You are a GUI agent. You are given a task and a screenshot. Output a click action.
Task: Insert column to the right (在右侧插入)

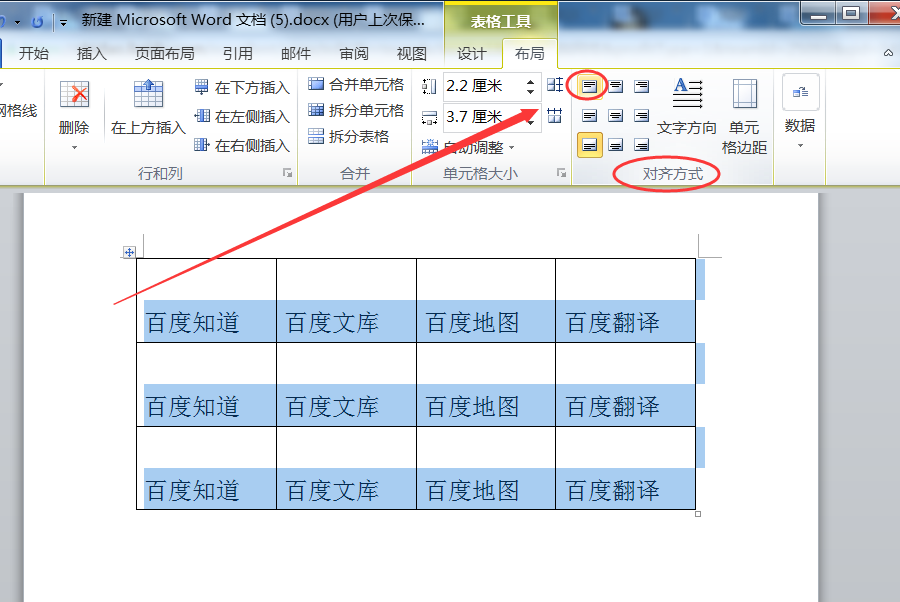(242, 145)
